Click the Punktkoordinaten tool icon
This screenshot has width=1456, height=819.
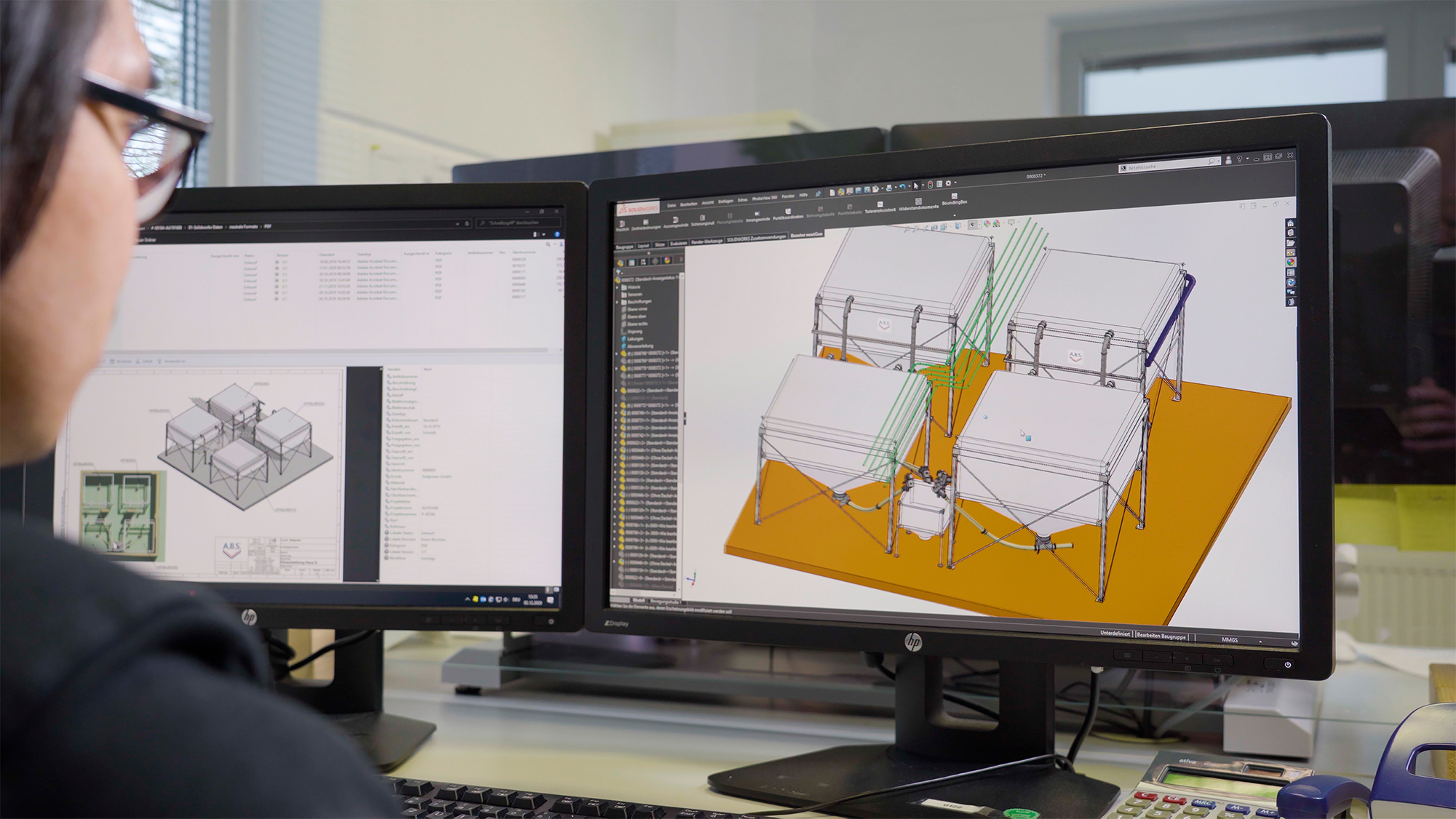pos(788,212)
